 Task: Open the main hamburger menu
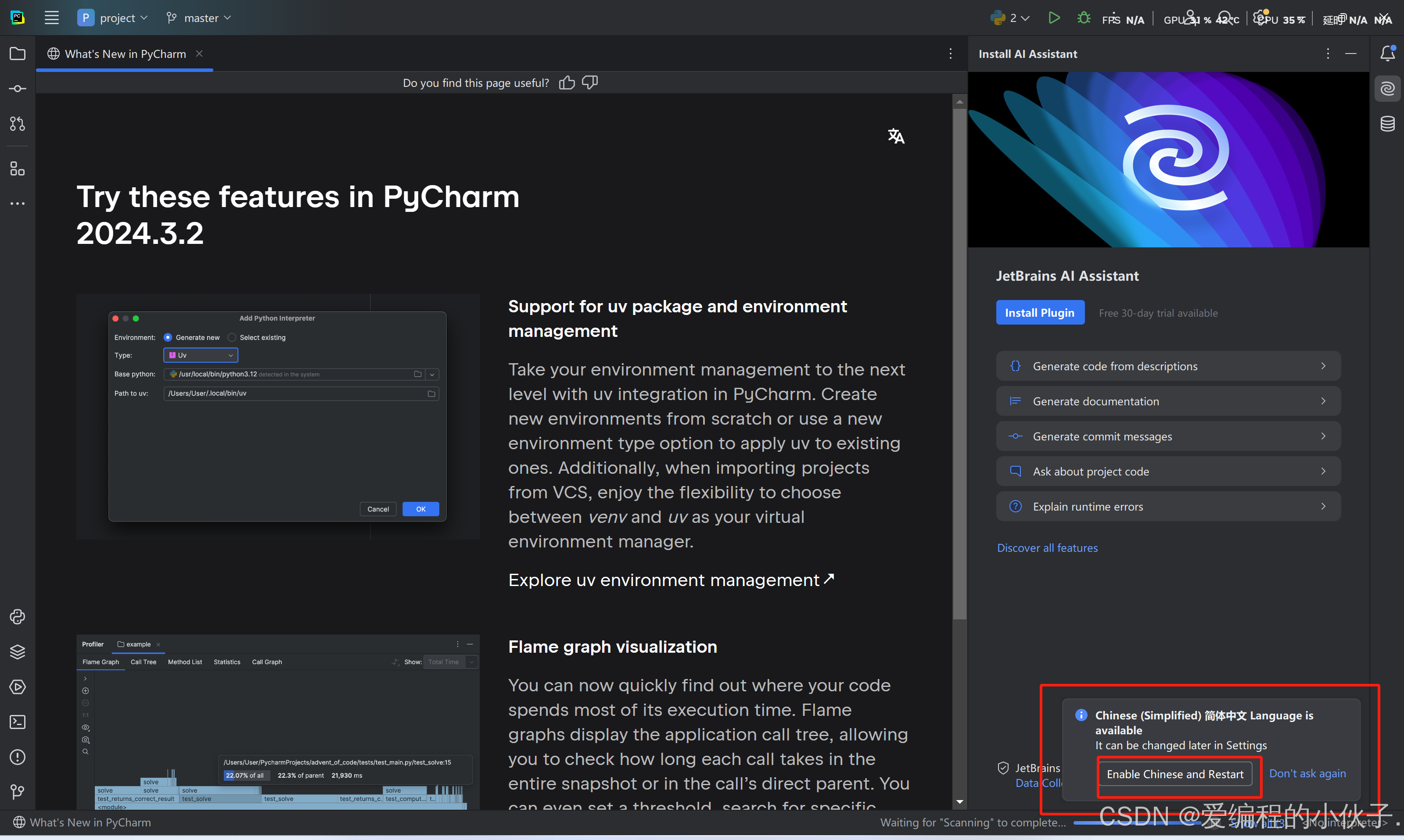pyautogui.click(x=51, y=18)
